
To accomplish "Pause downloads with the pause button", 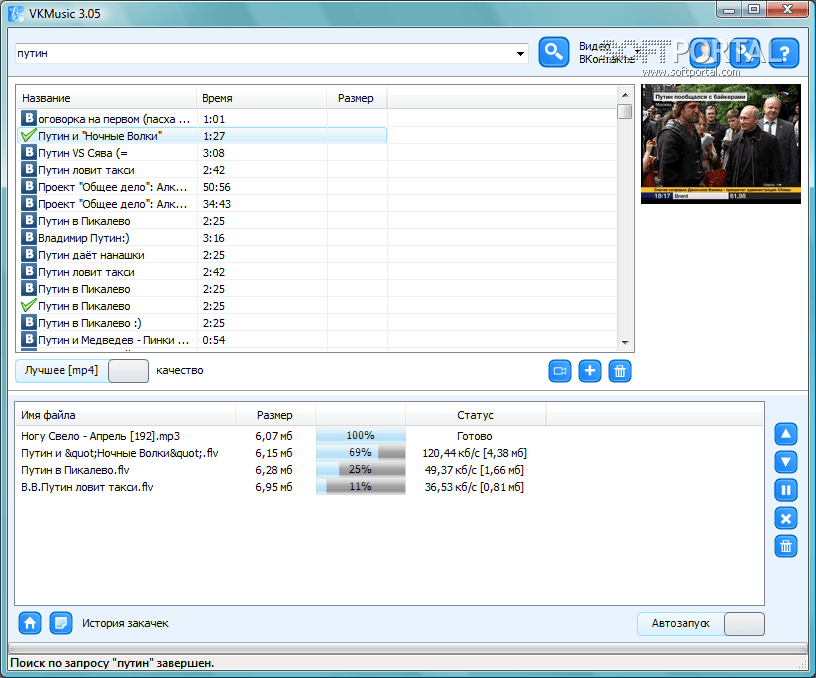I will coord(786,490).
